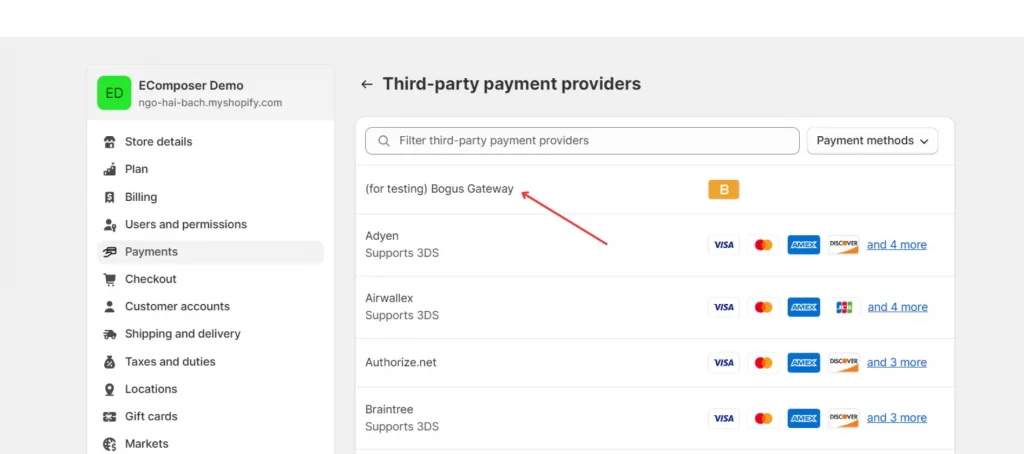Select the Airwallex provider row
Image resolution: width=1024 pixels, height=454 pixels.
pyautogui.click(x=389, y=299)
